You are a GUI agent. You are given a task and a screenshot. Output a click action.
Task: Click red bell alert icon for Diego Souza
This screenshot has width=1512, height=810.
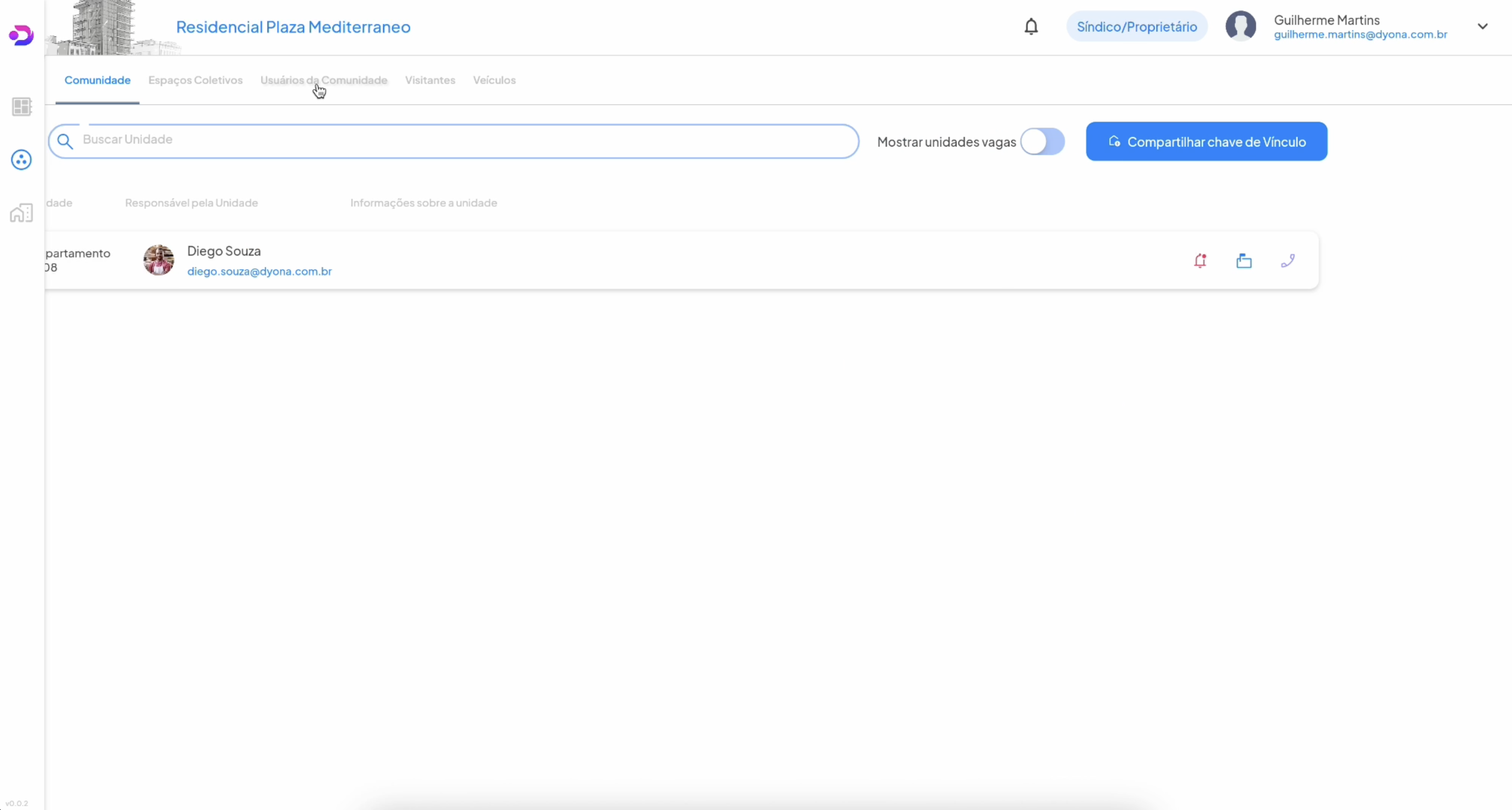click(x=1200, y=260)
